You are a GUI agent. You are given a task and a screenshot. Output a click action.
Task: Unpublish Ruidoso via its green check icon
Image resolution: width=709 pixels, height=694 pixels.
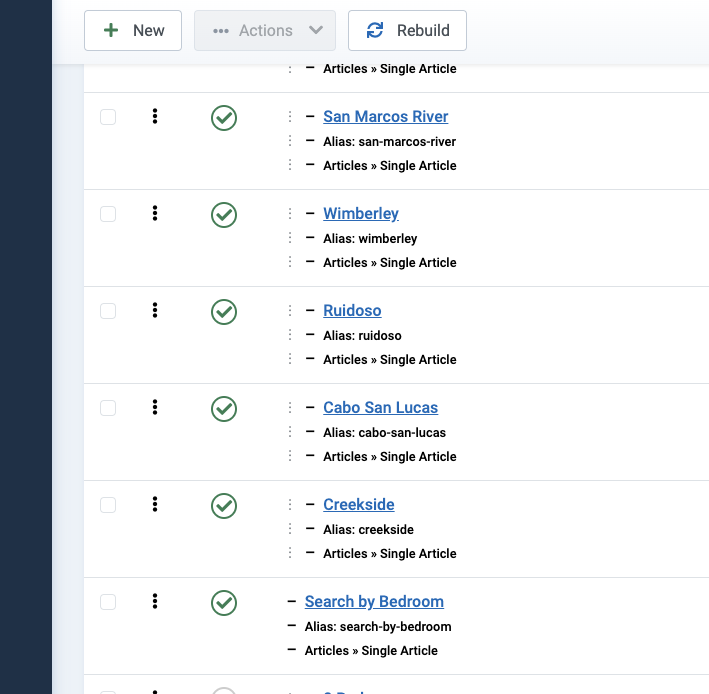tap(224, 312)
